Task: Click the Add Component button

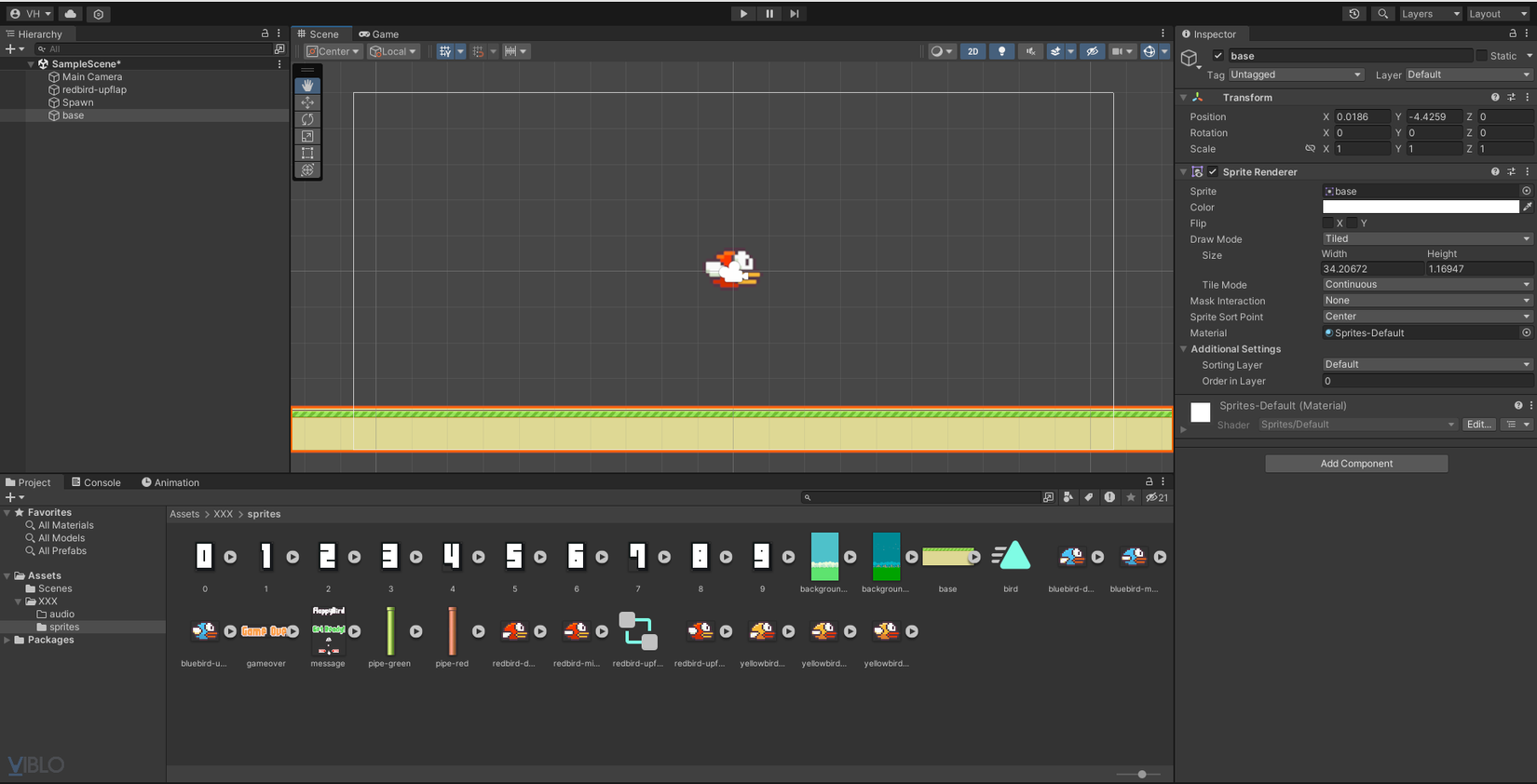Action: click(1356, 464)
